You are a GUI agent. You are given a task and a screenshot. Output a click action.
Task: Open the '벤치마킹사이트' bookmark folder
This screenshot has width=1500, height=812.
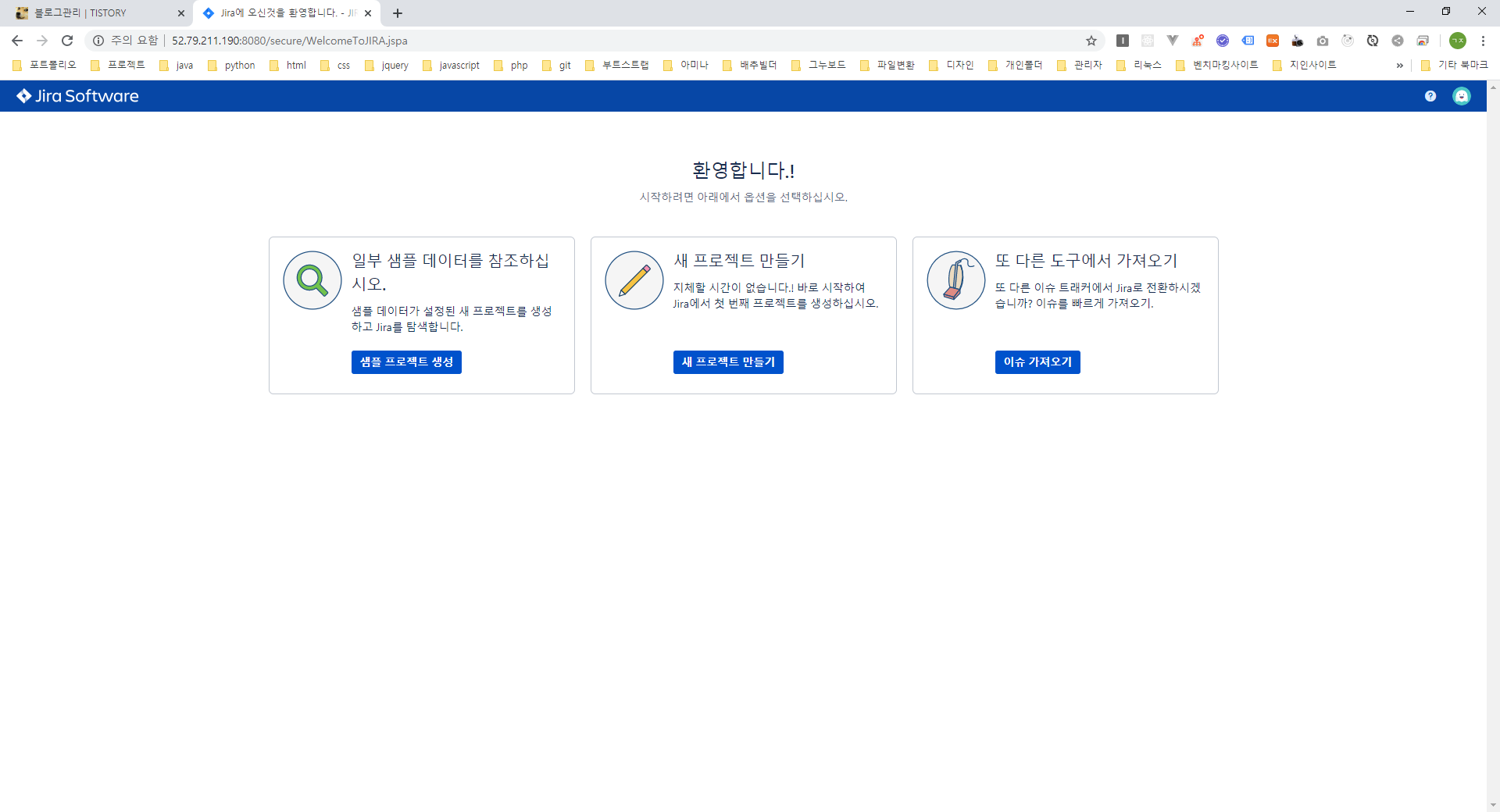pyautogui.click(x=1217, y=66)
